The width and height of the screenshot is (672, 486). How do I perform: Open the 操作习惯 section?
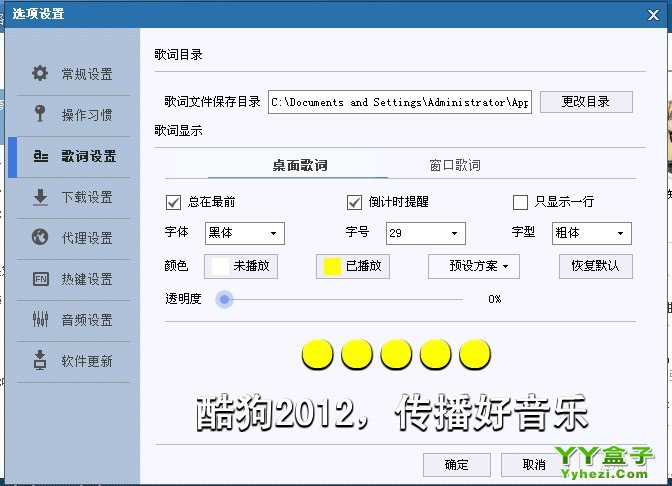(x=73, y=115)
